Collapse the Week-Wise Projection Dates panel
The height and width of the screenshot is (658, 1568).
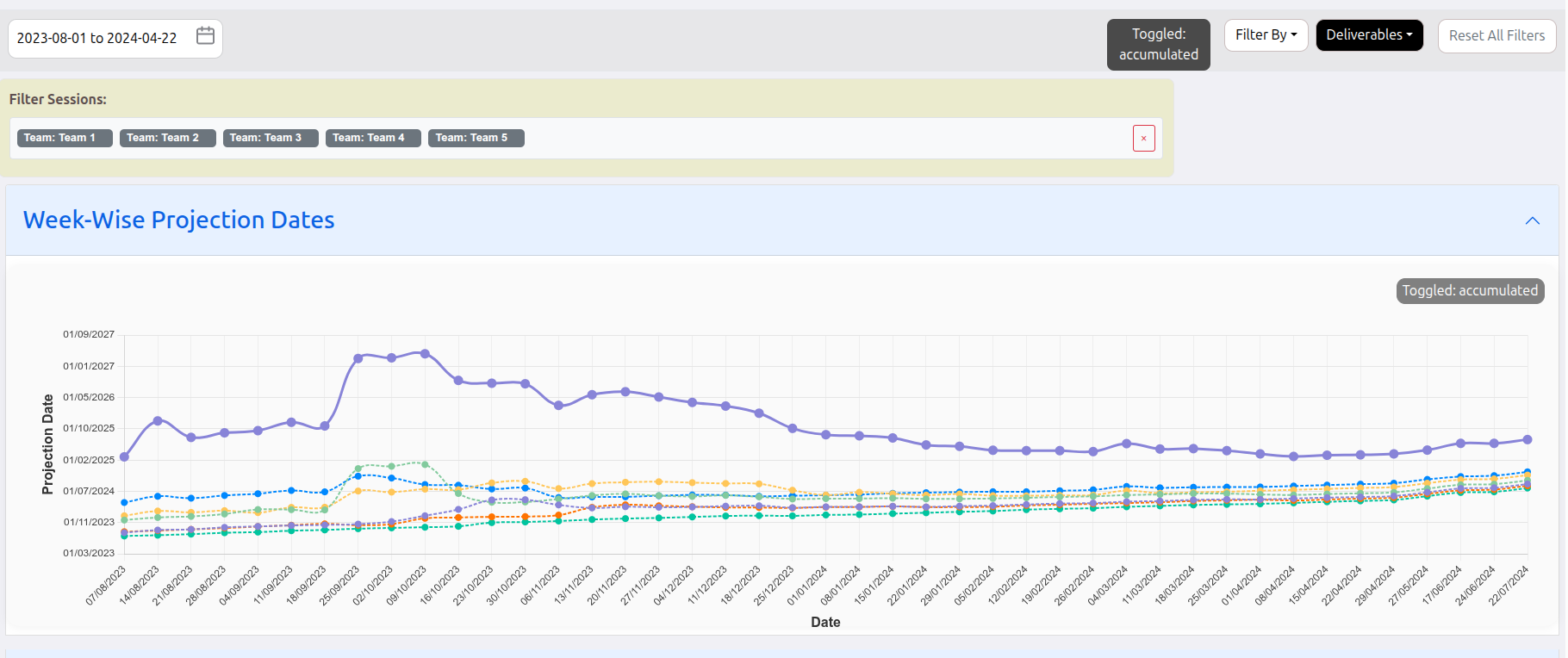click(x=1532, y=220)
